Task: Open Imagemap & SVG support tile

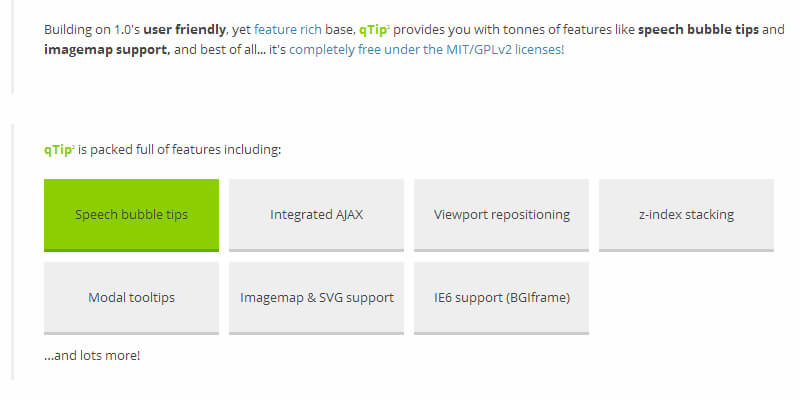Action: (316, 297)
